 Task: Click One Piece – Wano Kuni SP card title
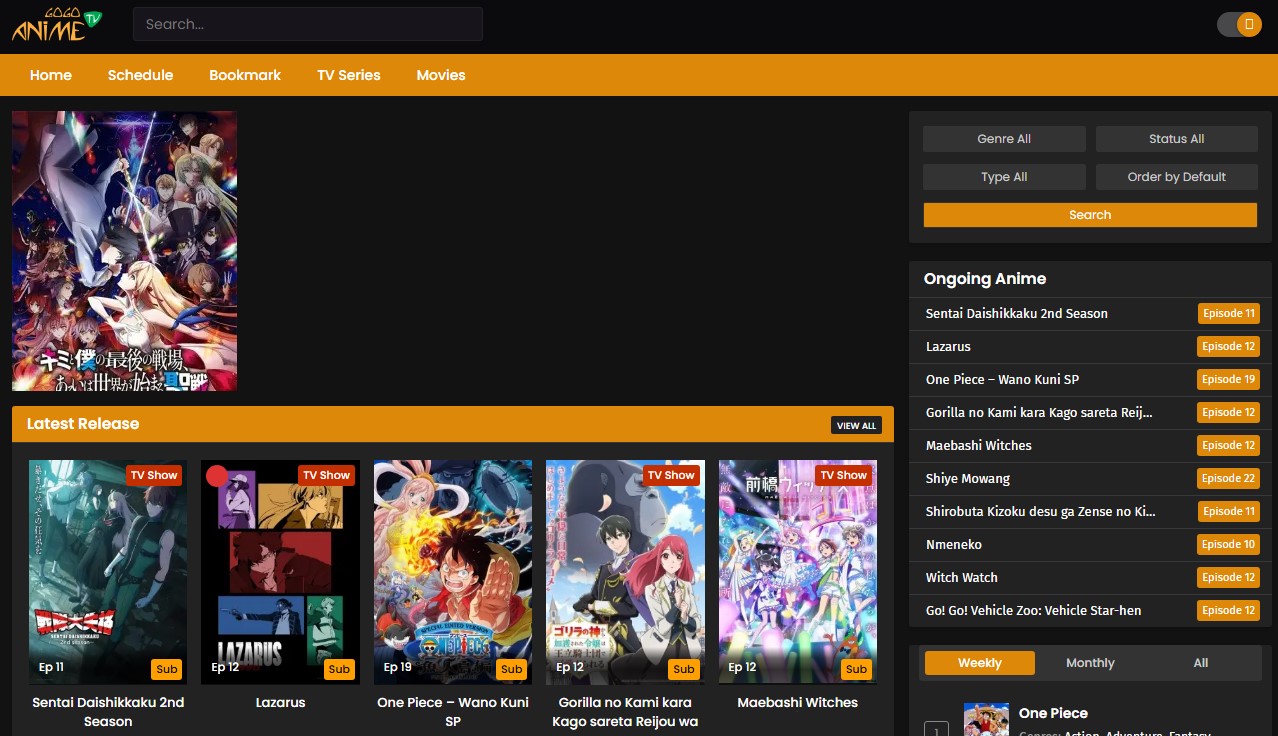(x=453, y=712)
